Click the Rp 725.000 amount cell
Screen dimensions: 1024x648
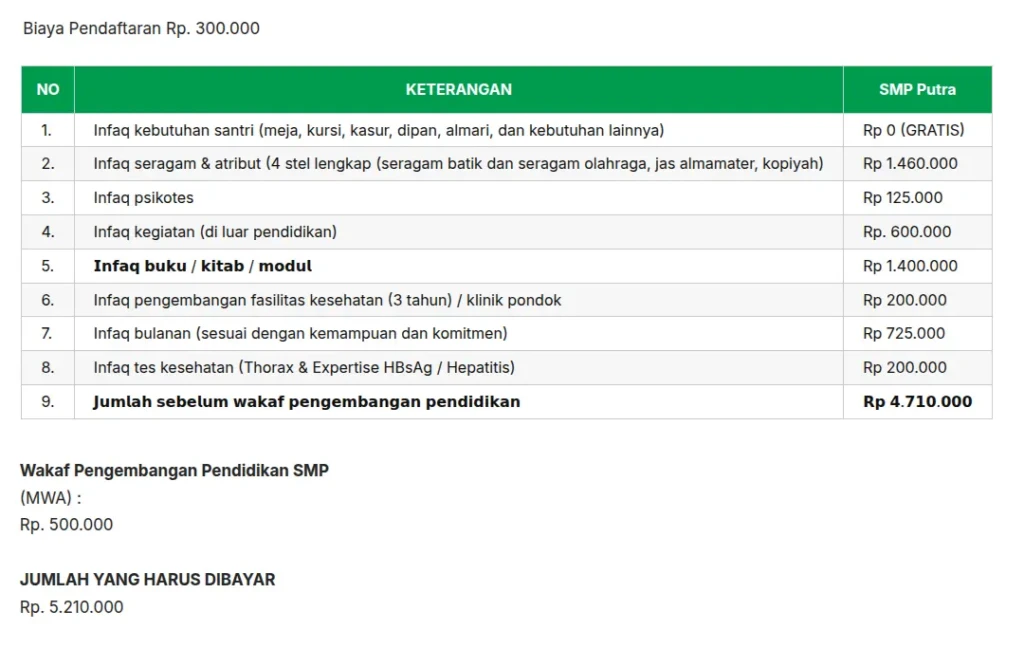(904, 333)
